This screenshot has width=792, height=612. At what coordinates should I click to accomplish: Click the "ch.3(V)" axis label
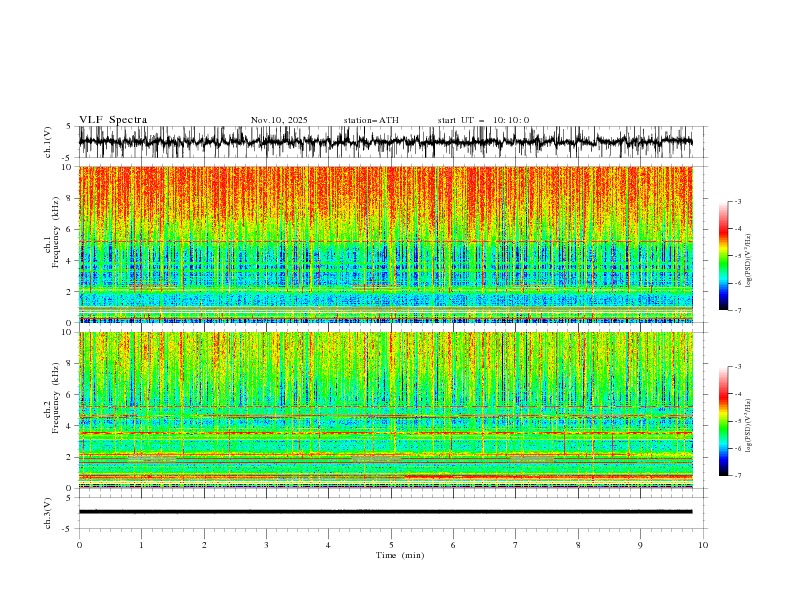(48, 513)
